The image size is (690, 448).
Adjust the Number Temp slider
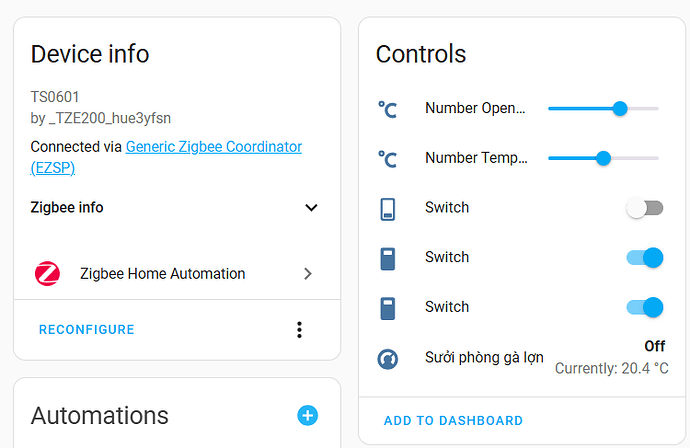tap(603, 158)
